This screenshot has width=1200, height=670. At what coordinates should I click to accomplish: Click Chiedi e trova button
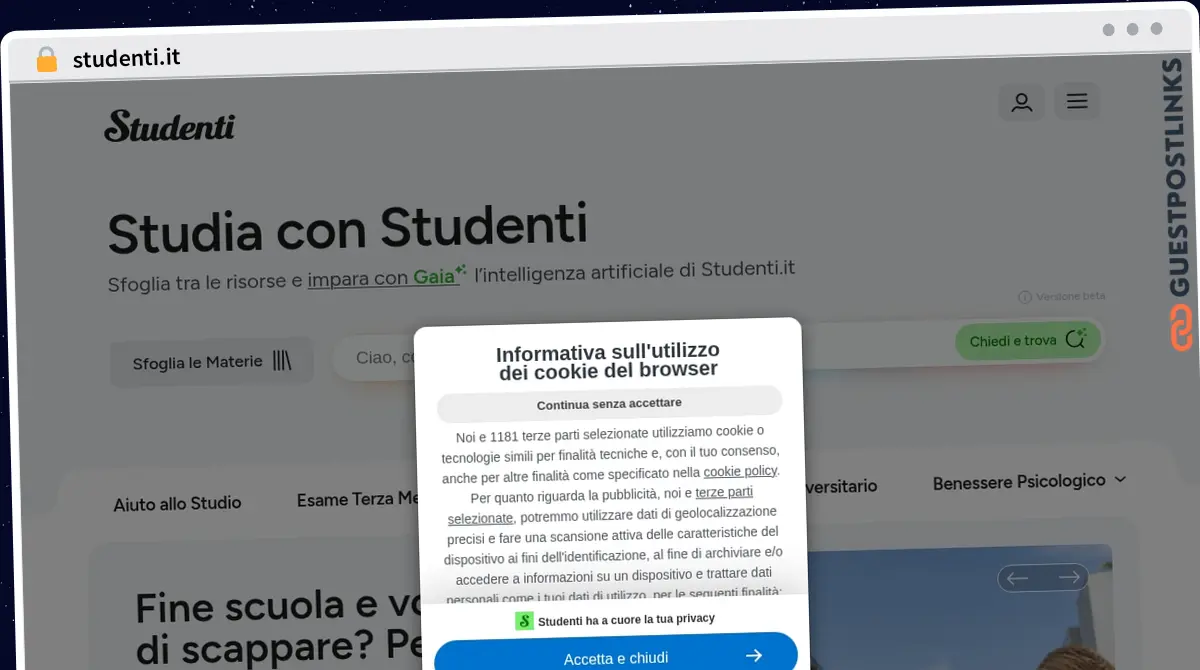click(x=1027, y=341)
